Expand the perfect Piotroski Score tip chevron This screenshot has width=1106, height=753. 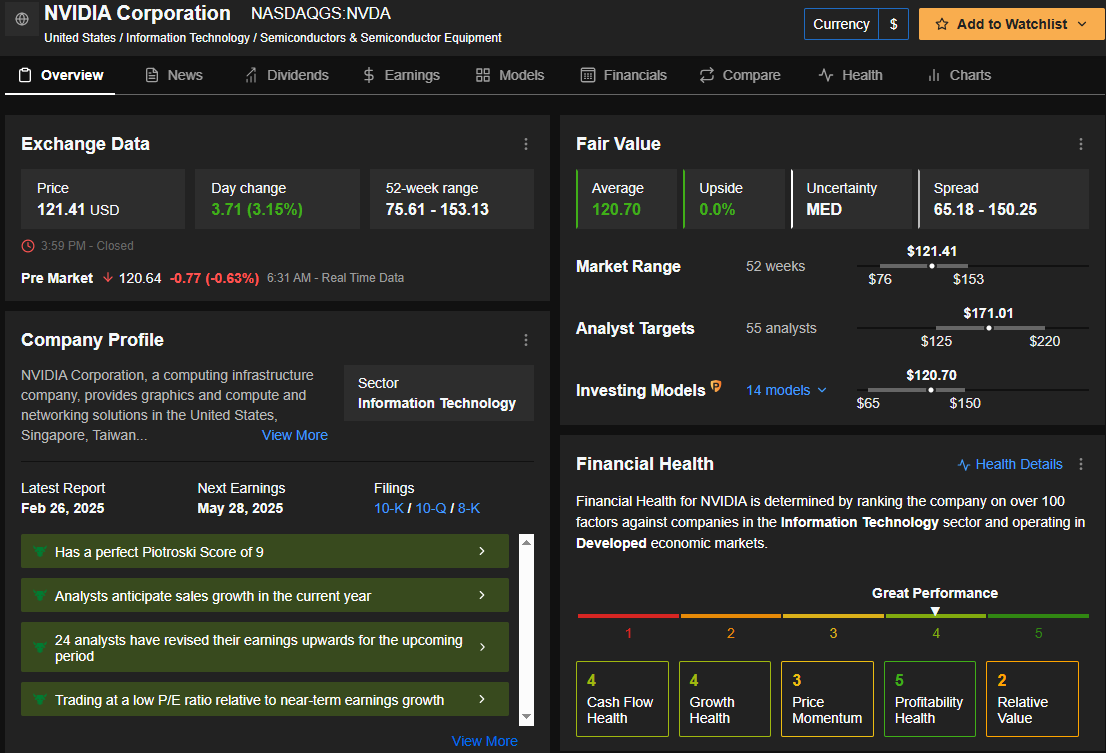click(x=482, y=551)
